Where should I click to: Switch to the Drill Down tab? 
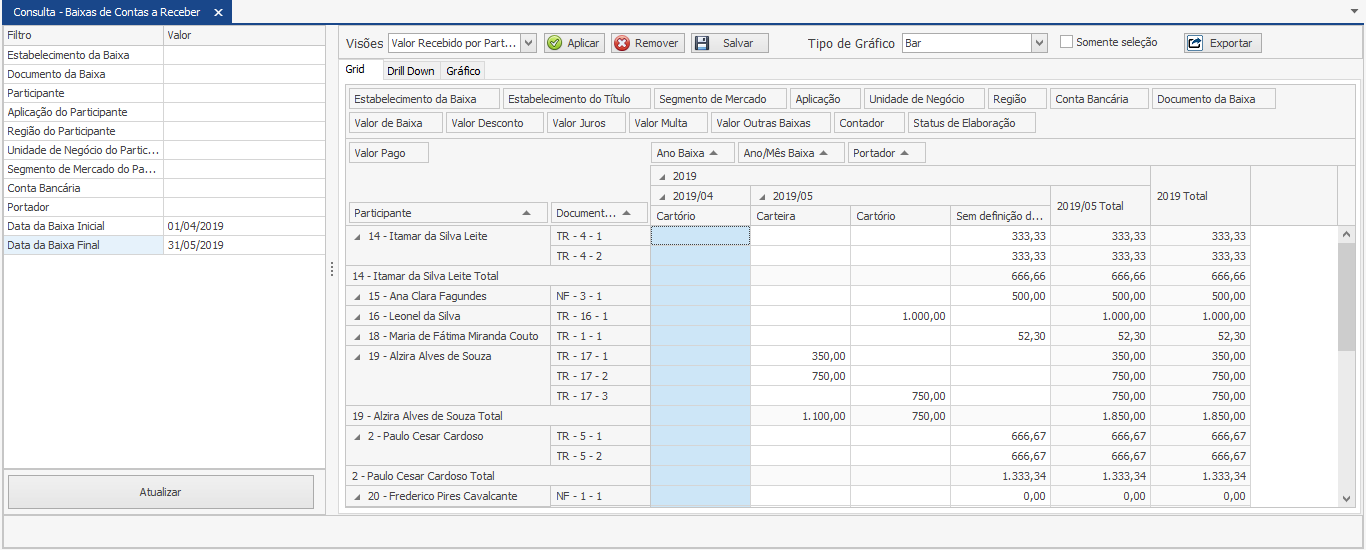tap(410, 71)
